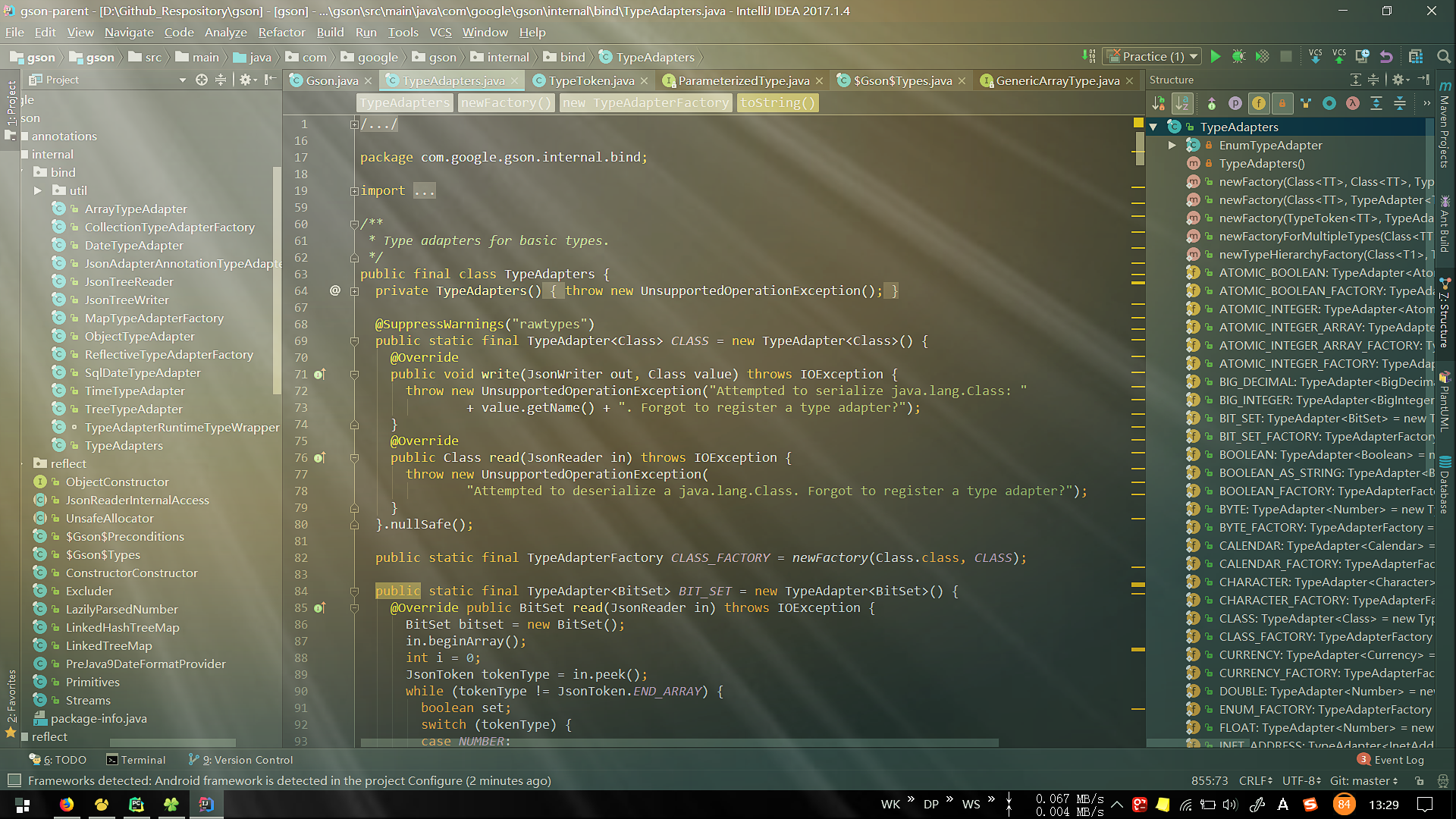1456x819 pixels.
Task: Click the editor vertical scrollbar thumb
Action: pos(1140,148)
